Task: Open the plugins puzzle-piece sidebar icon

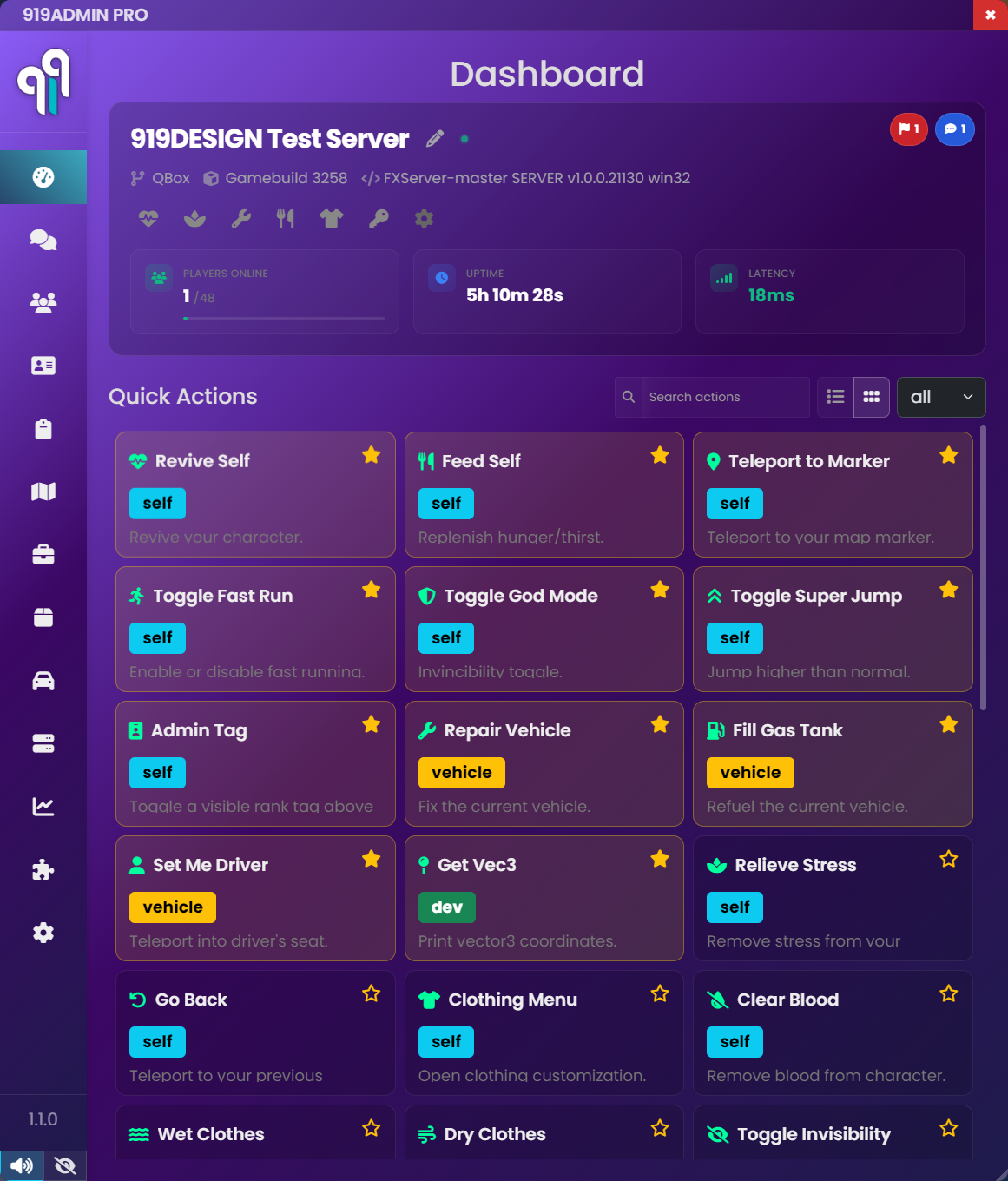Action: (43, 869)
